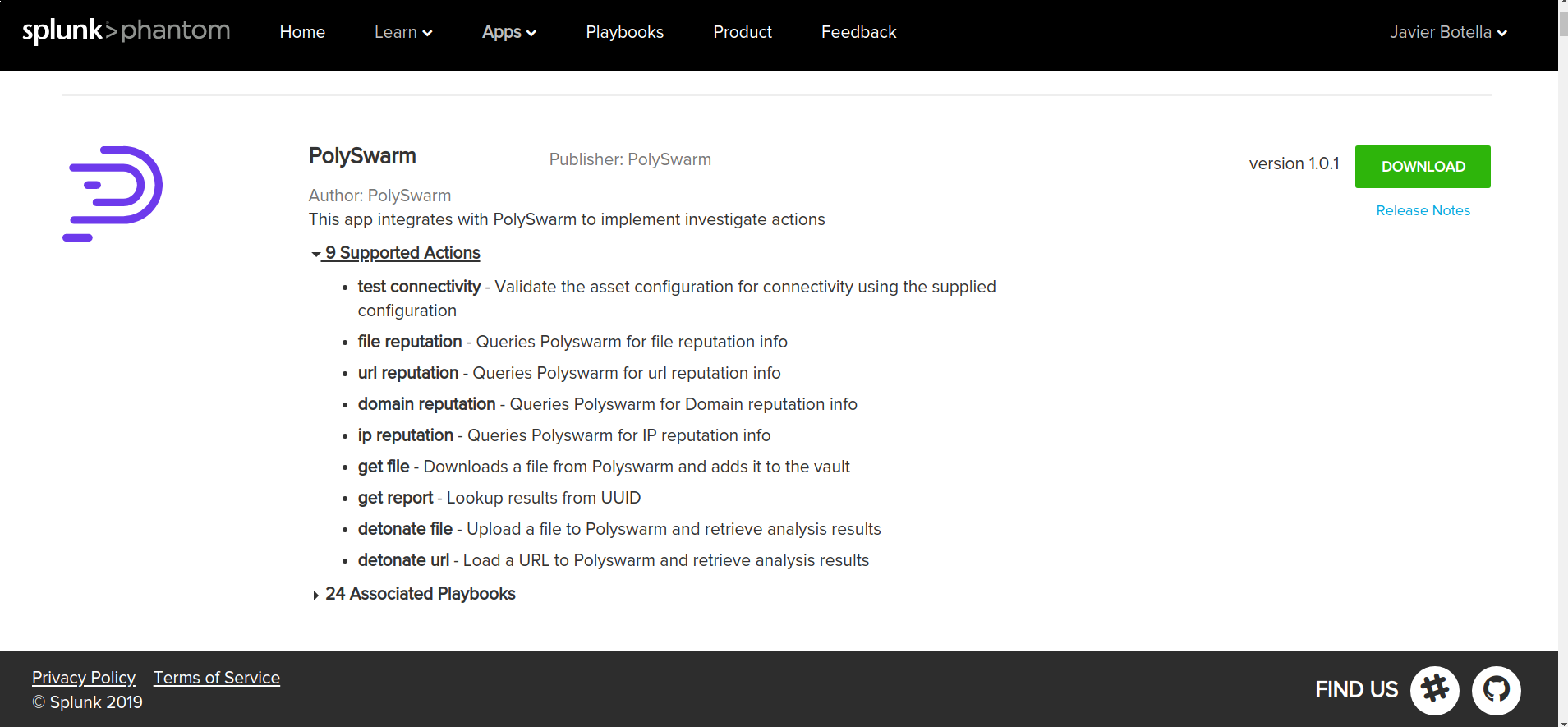The width and height of the screenshot is (1568, 727).
Task: Go to the Home page
Action: coord(302,32)
